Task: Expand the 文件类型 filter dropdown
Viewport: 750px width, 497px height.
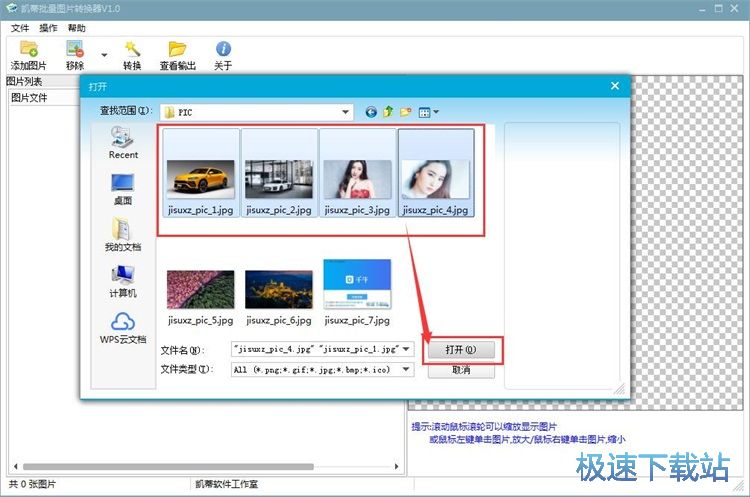Action: [x=406, y=370]
